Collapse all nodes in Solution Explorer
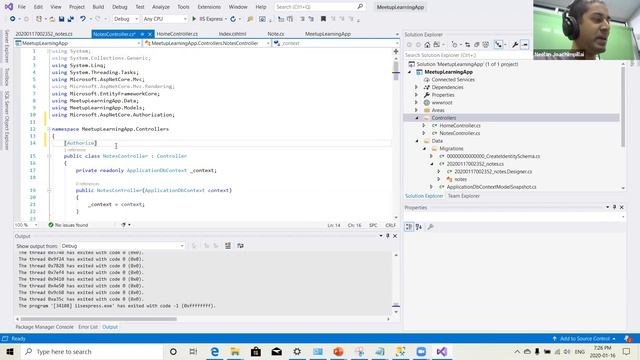 point(476,44)
